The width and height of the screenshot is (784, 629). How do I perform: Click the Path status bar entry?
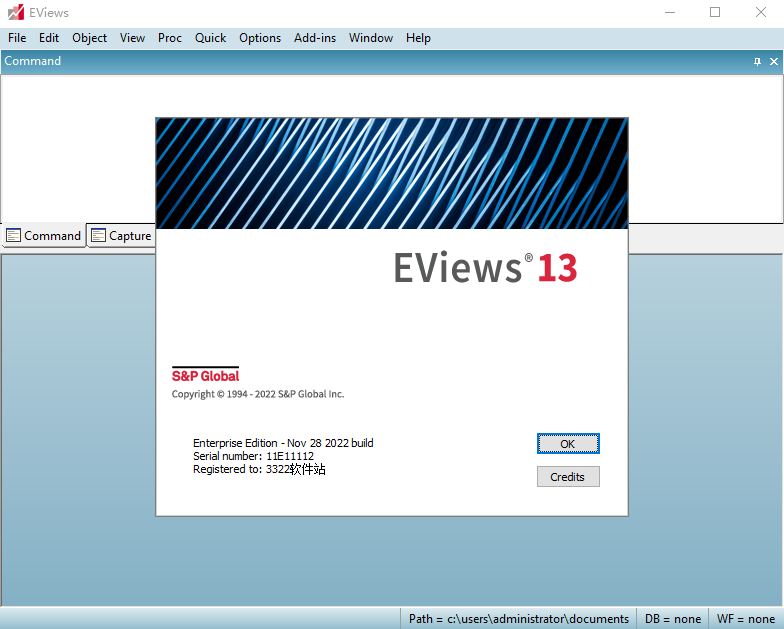click(518, 619)
